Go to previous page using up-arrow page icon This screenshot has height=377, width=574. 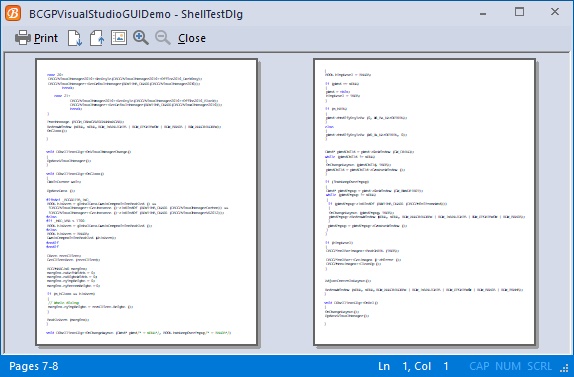click(97, 38)
